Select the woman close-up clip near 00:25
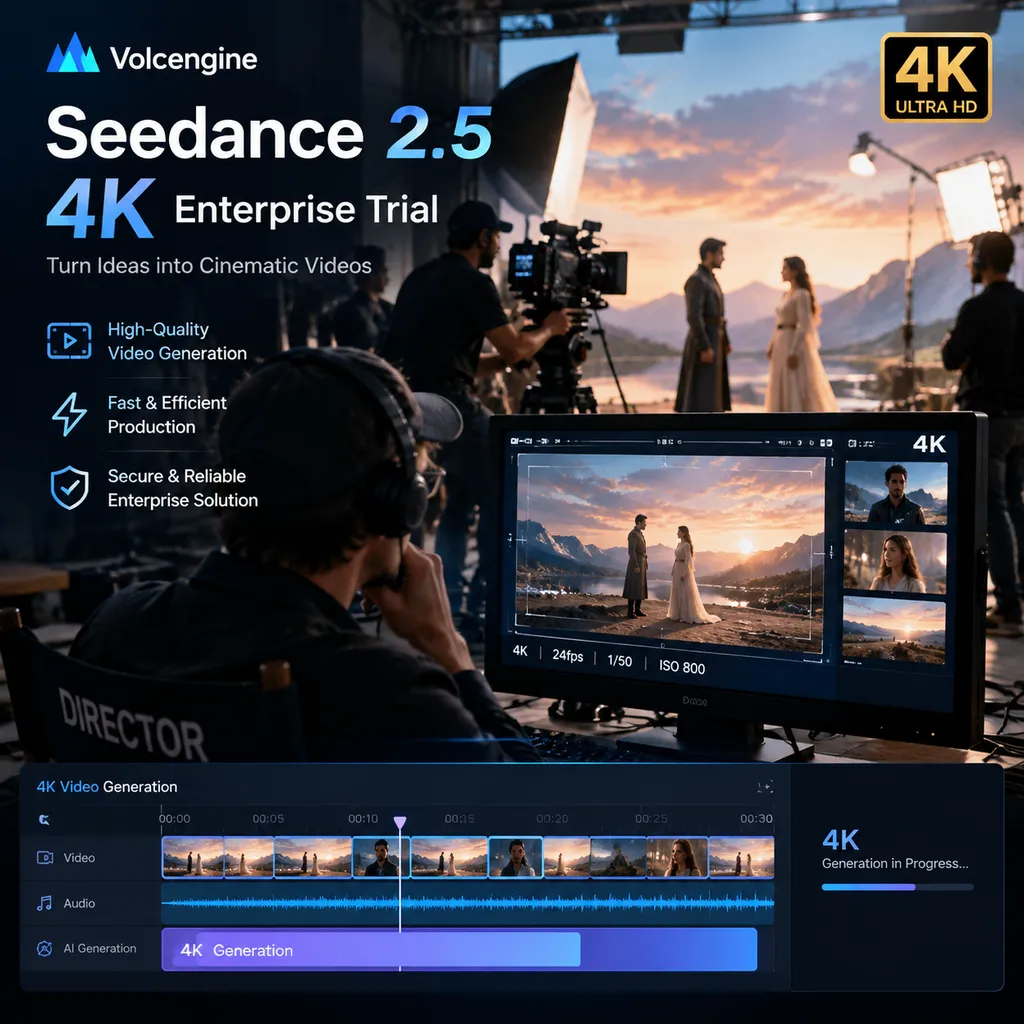The width and height of the screenshot is (1024, 1024). (677, 857)
